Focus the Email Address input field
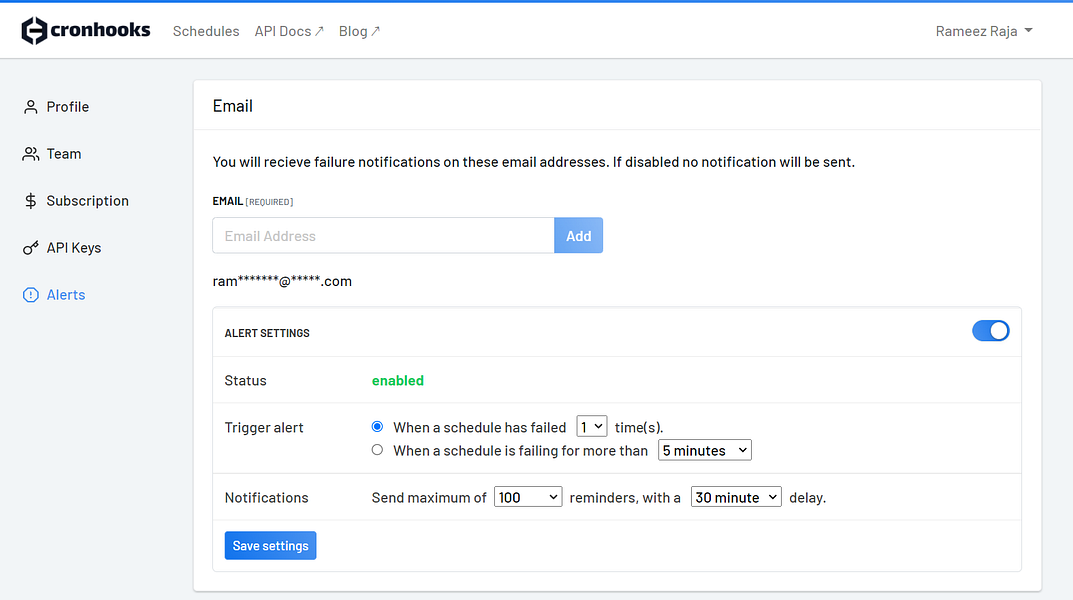 tap(383, 236)
